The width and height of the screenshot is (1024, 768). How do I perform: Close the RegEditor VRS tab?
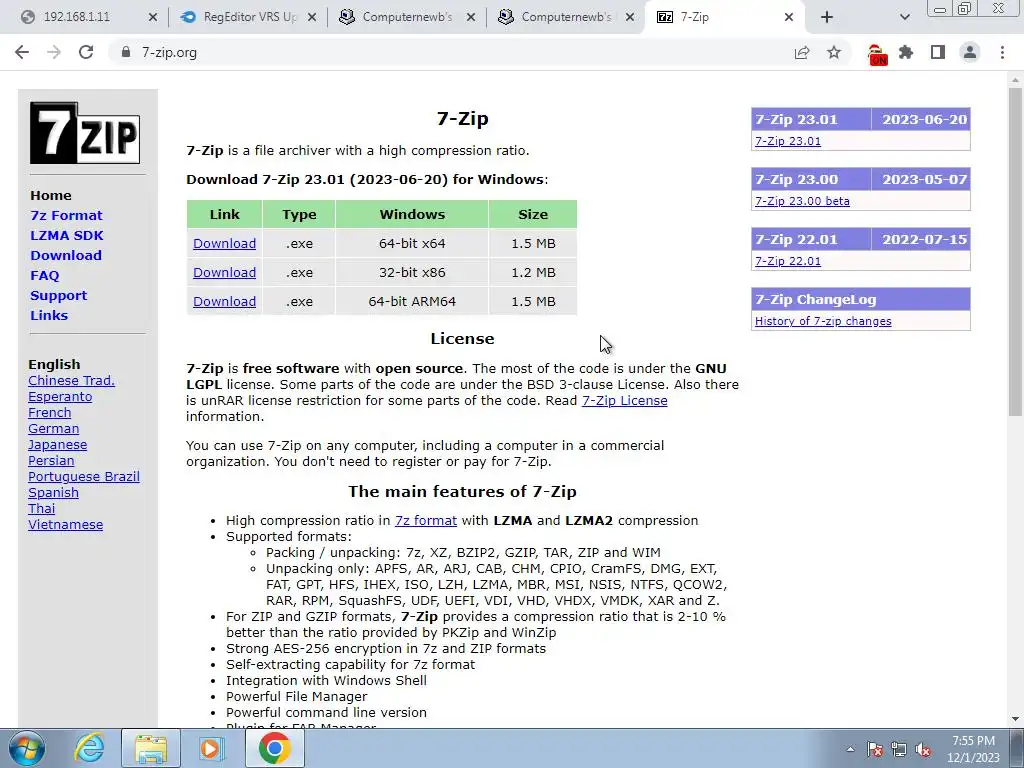(312, 18)
